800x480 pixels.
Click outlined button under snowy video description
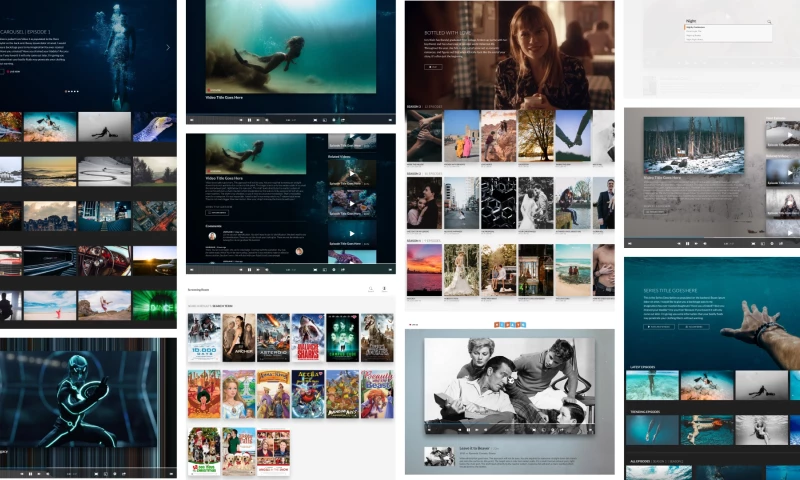(x=655, y=211)
